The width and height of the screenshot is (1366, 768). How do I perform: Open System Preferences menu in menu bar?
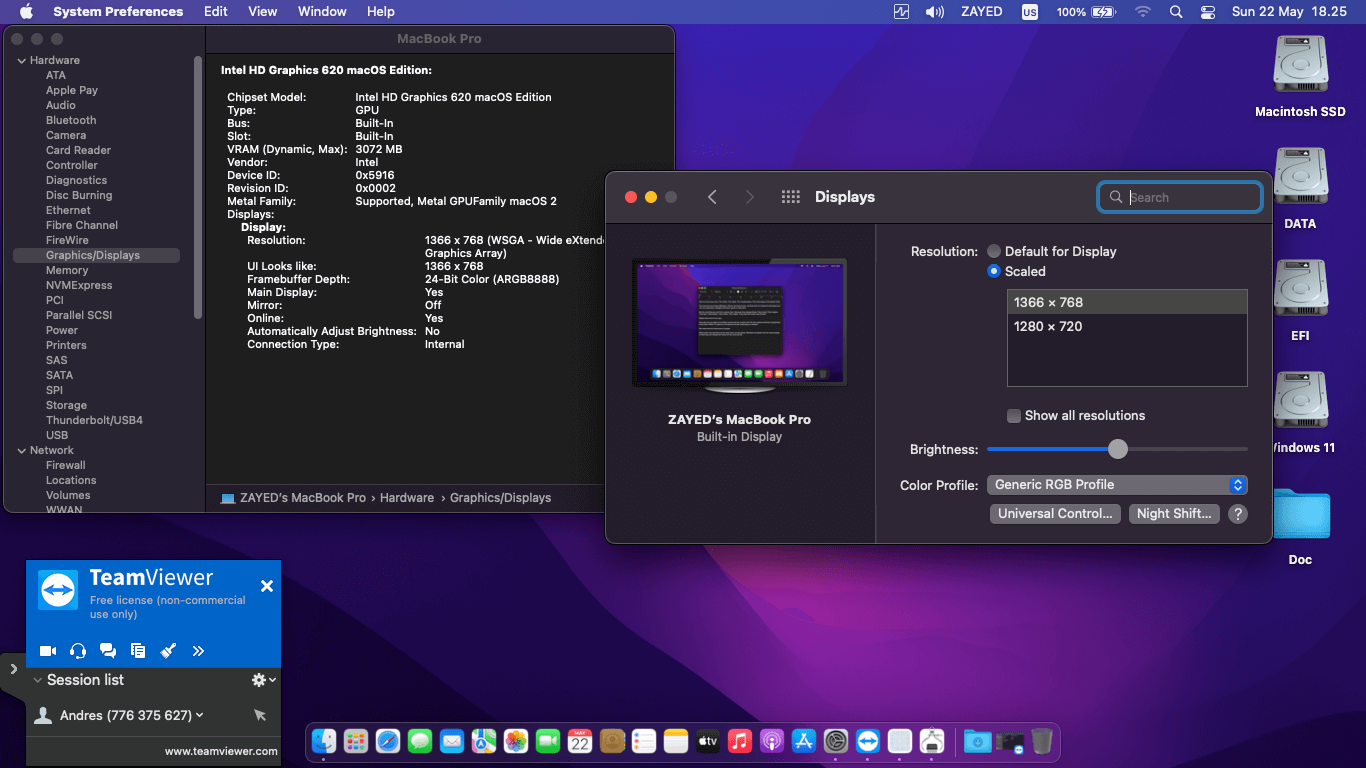118,12
